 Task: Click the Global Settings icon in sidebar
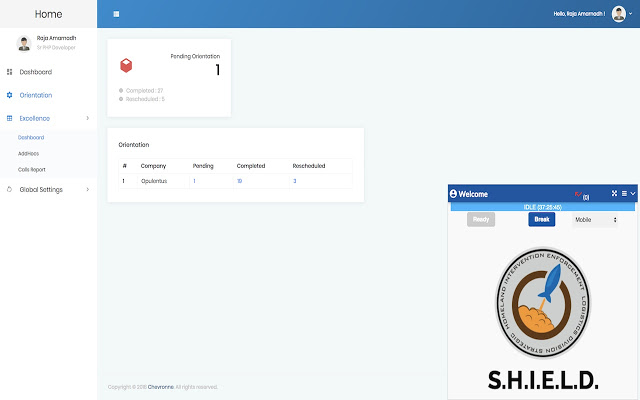[x=9, y=189]
